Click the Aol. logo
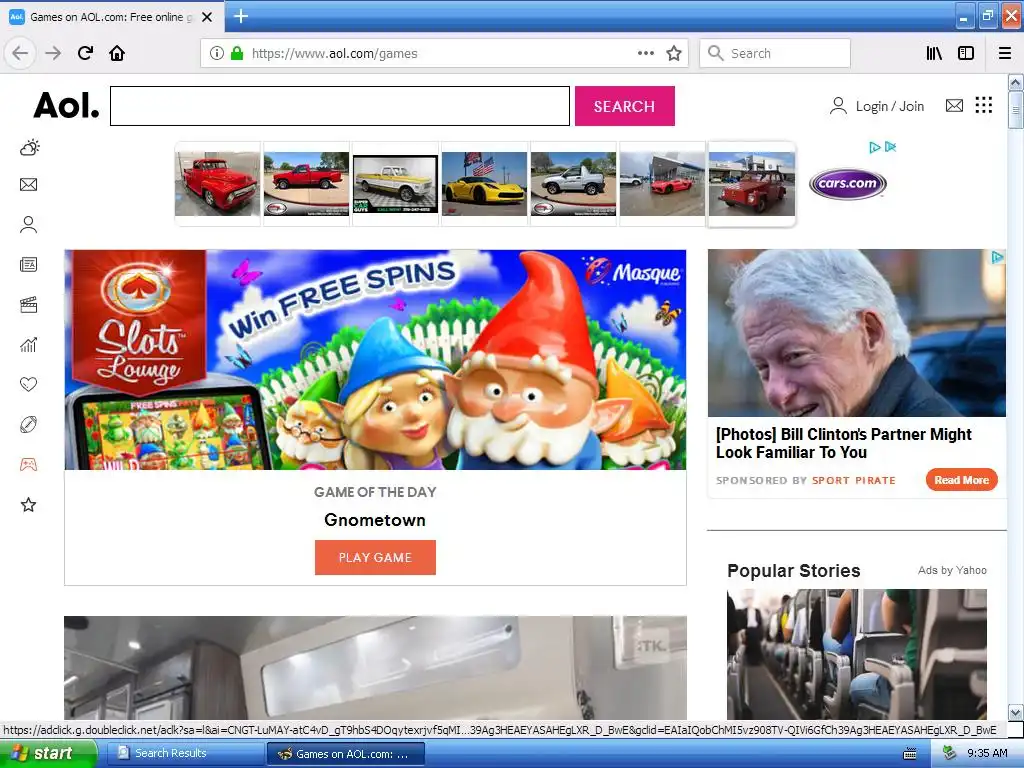Viewport: 1024px width, 768px height. (x=66, y=105)
